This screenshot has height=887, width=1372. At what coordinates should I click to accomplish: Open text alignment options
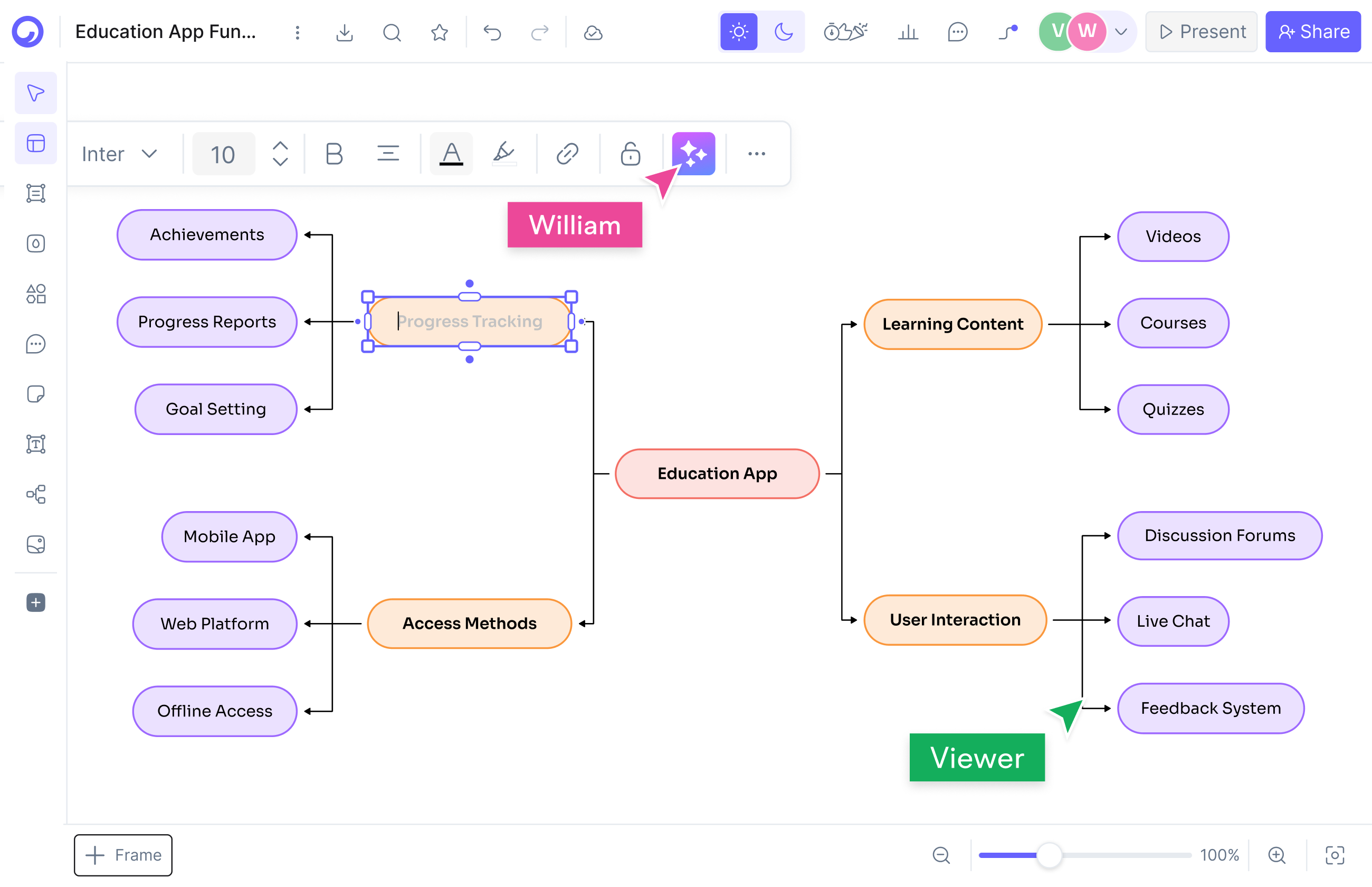click(388, 154)
